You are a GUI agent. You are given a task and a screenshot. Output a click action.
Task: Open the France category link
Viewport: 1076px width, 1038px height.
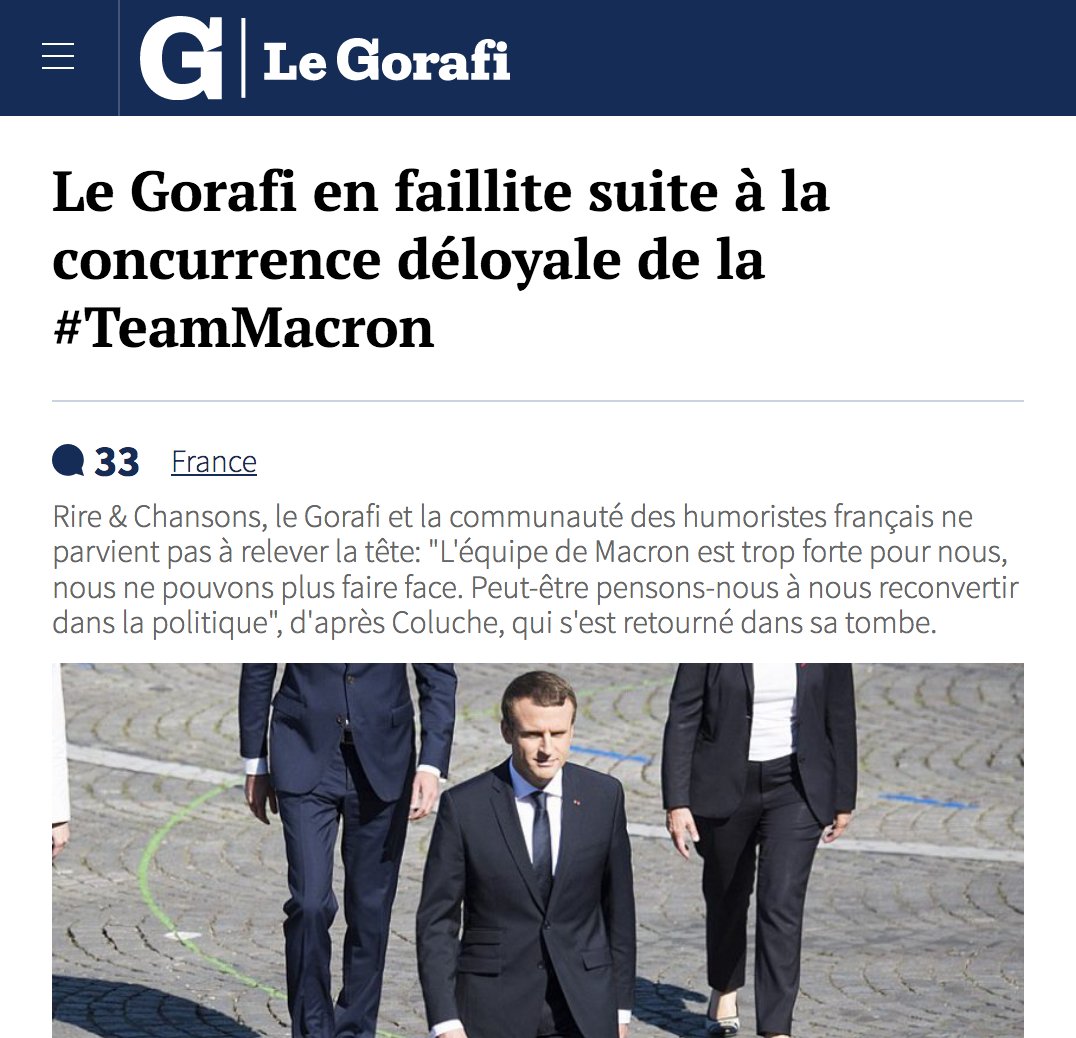(214, 462)
